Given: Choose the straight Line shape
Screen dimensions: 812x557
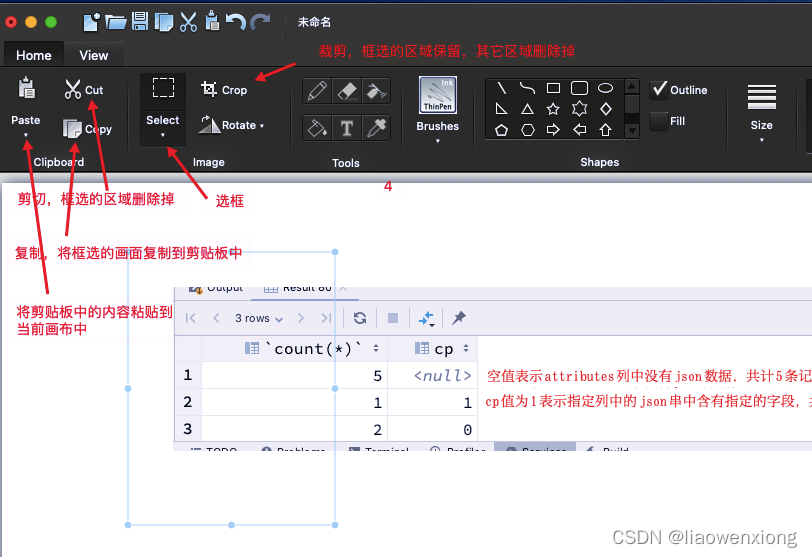Looking at the screenshot, I should coord(501,88).
